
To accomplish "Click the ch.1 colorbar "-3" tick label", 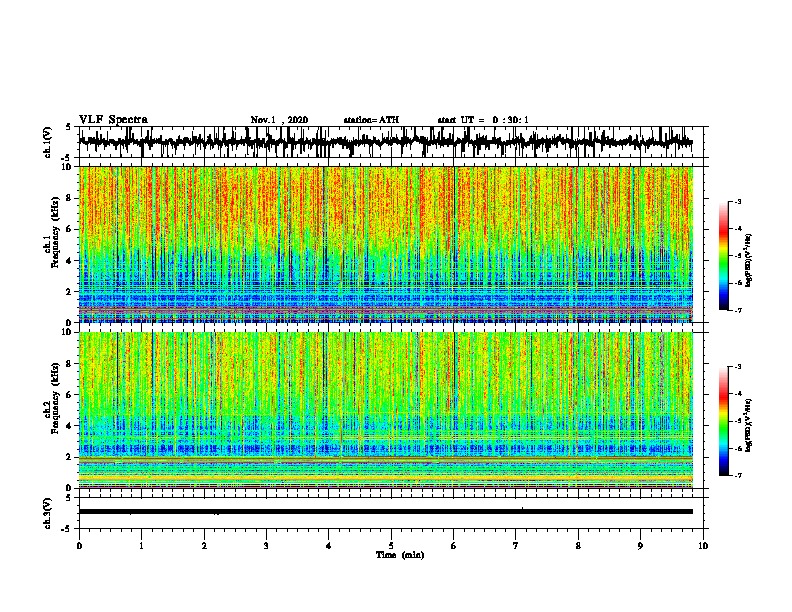I will 737,202.
